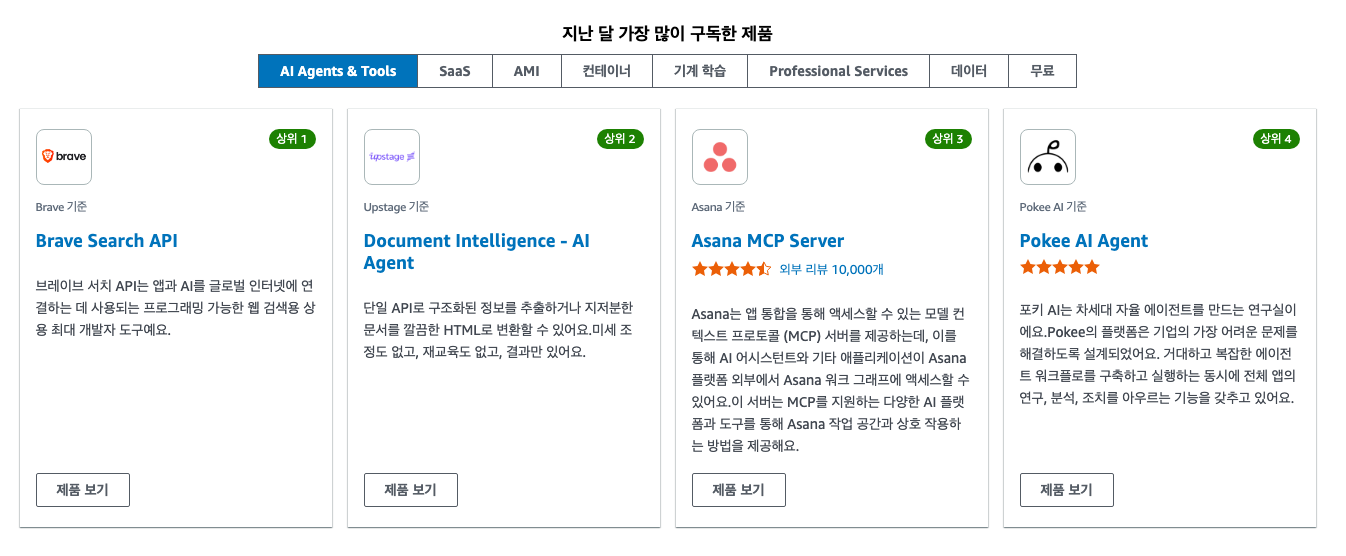This screenshot has width=1346, height=556.
Task: Open the AMI tab
Action: pos(527,71)
